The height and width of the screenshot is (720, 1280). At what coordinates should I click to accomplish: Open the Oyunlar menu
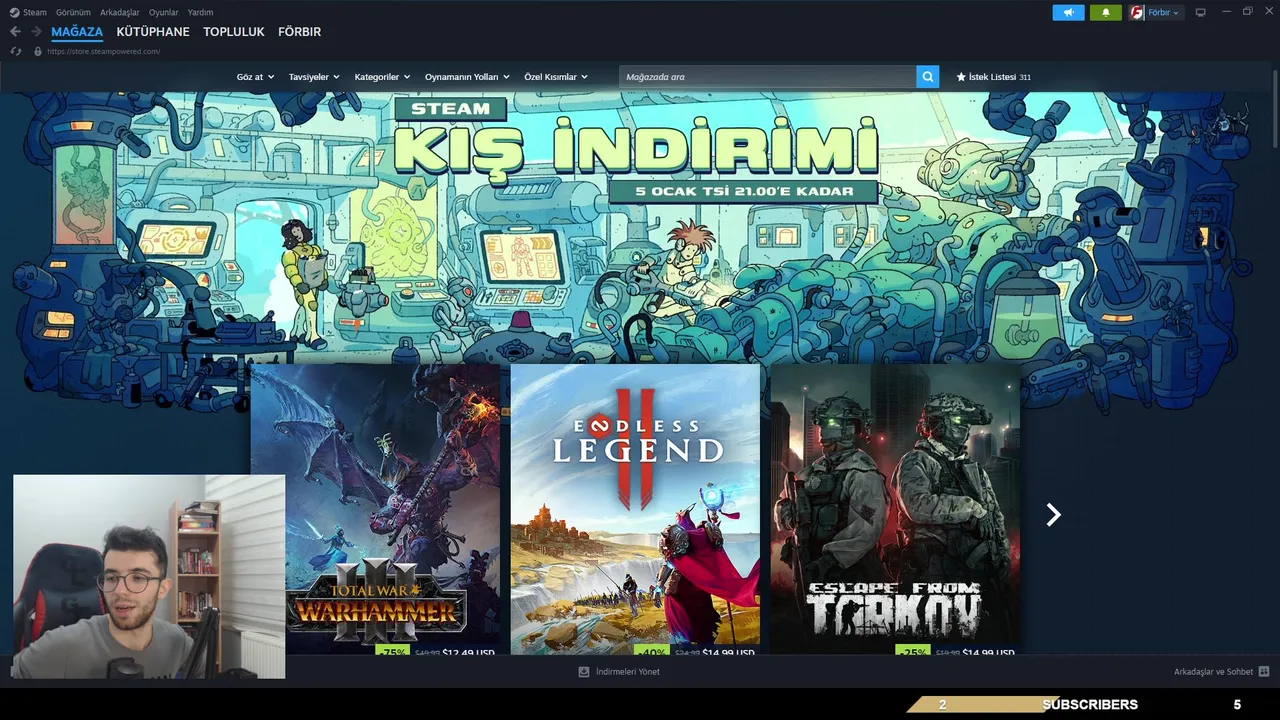point(163,12)
